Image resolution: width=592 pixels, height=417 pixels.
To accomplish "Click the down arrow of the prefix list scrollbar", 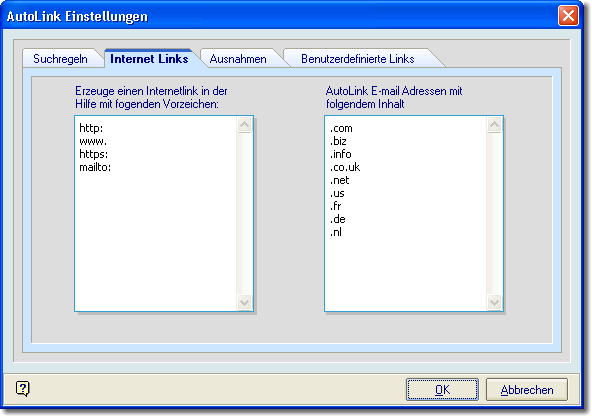I will [245, 303].
